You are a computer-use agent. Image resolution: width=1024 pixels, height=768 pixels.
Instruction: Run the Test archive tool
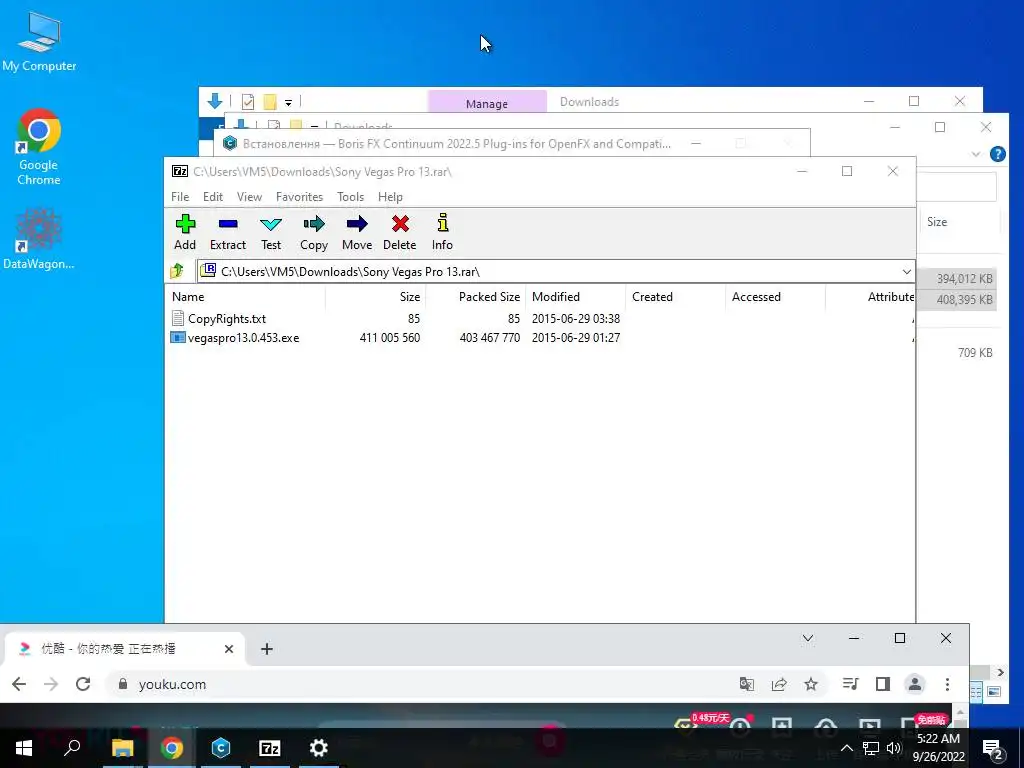[x=270, y=232]
